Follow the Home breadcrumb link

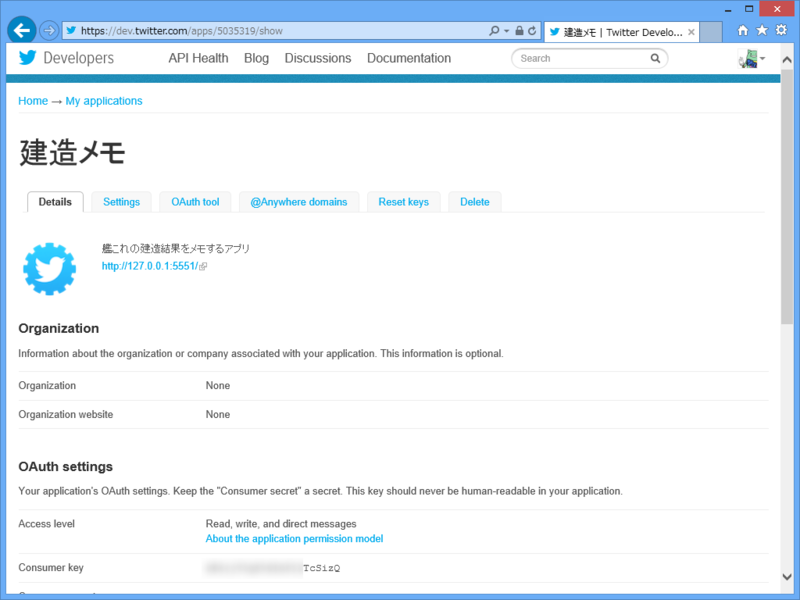click(33, 101)
